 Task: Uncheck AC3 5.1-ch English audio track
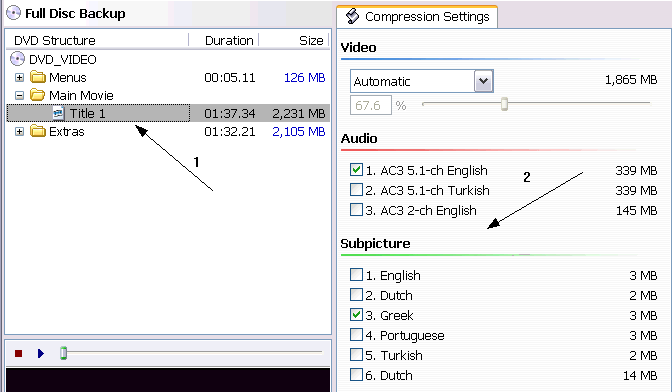356,170
